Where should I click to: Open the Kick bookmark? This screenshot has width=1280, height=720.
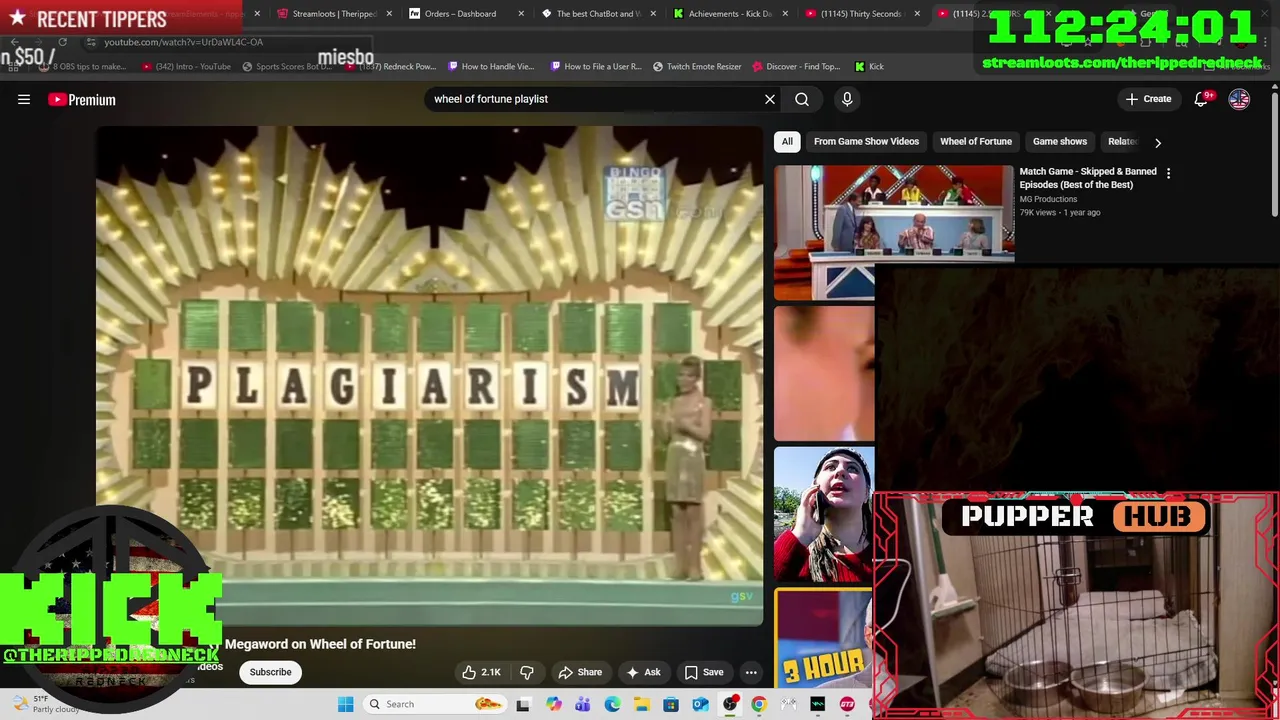coord(869,66)
